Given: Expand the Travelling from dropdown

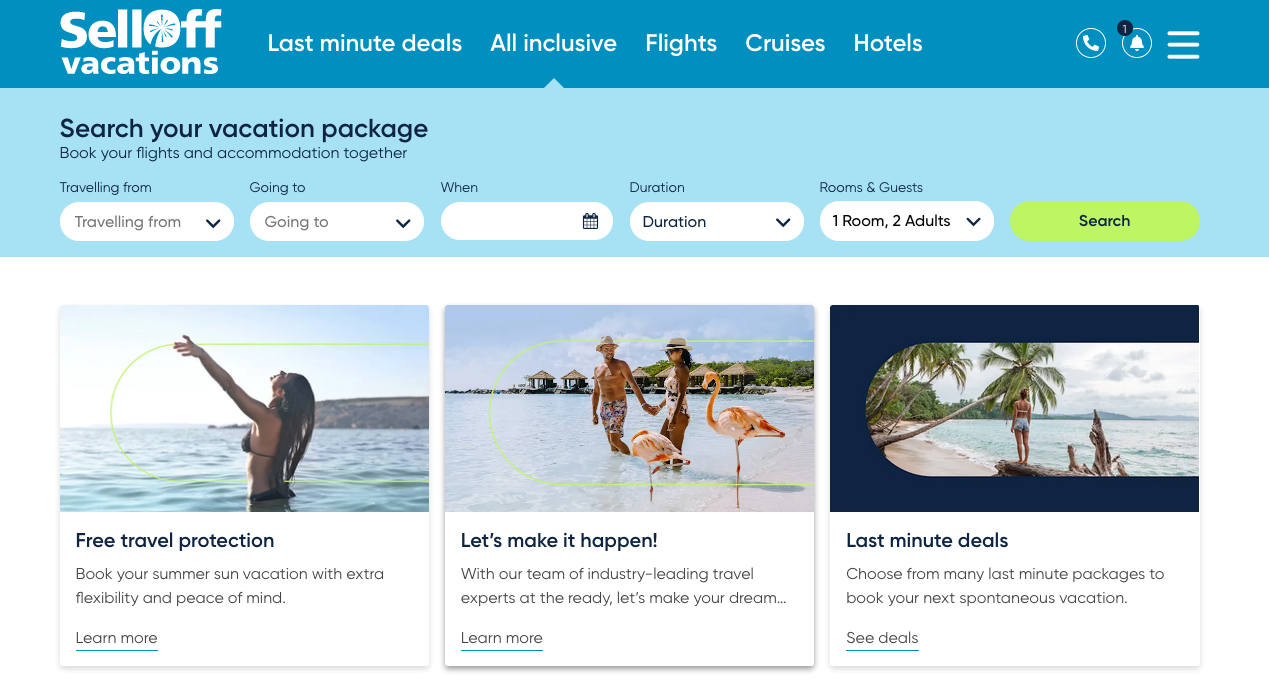Looking at the screenshot, I should coord(146,221).
